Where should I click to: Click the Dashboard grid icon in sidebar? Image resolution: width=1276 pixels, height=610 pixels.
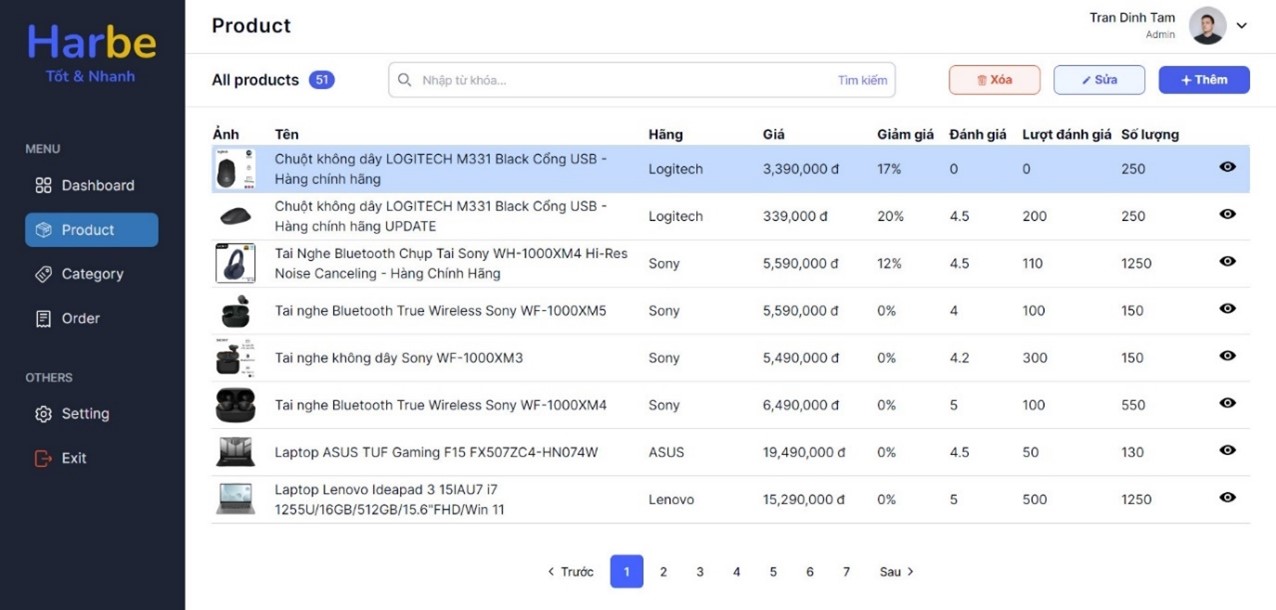tap(43, 185)
